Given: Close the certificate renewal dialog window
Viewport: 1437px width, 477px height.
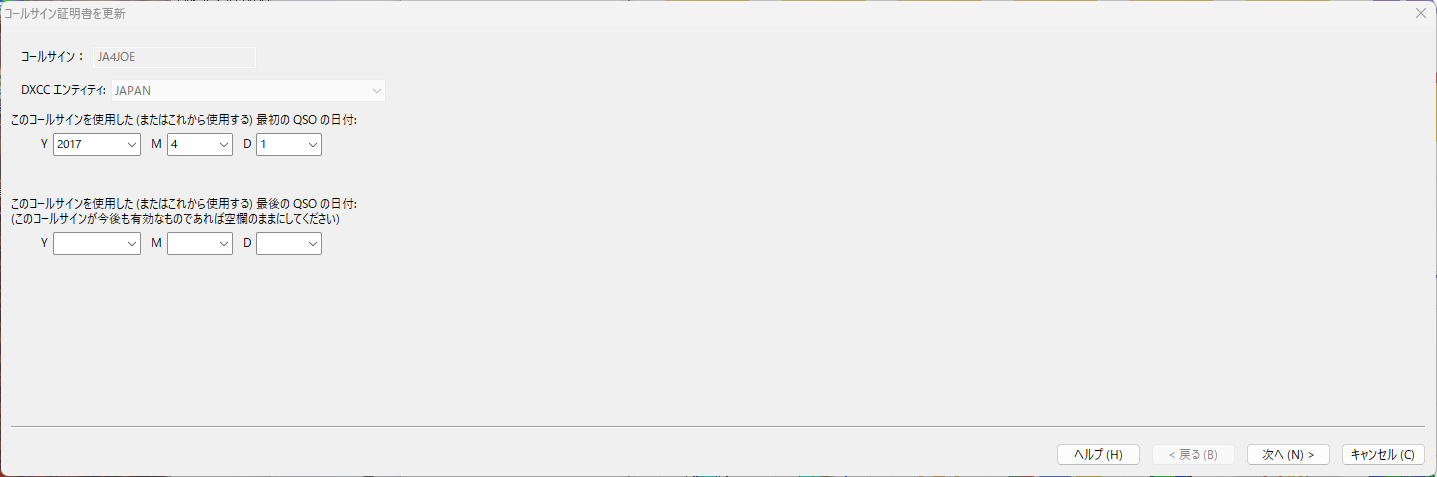Looking at the screenshot, I should click(x=1420, y=14).
